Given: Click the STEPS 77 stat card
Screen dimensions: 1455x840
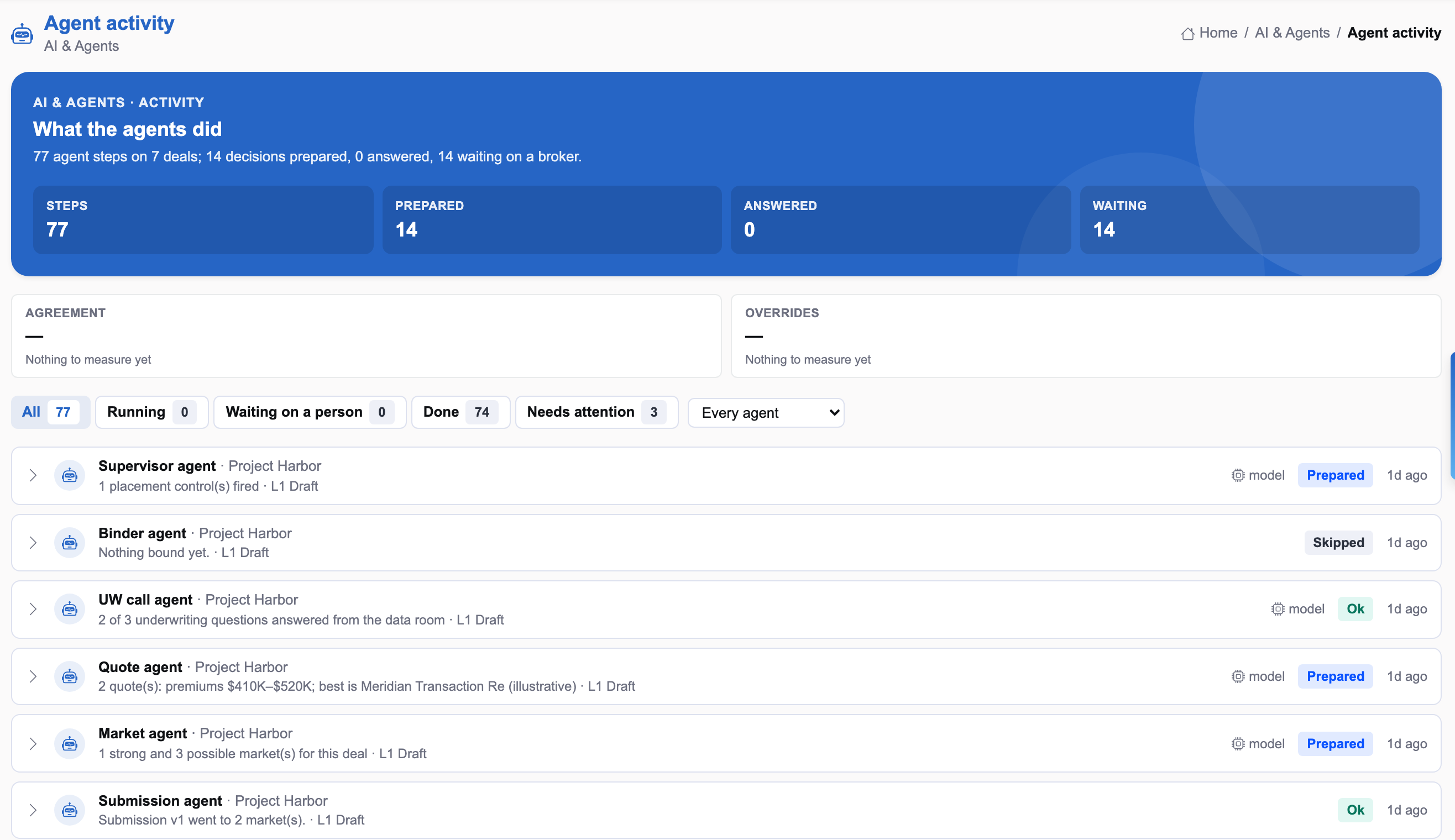Looking at the screenshot, I should tap(203, 220).
